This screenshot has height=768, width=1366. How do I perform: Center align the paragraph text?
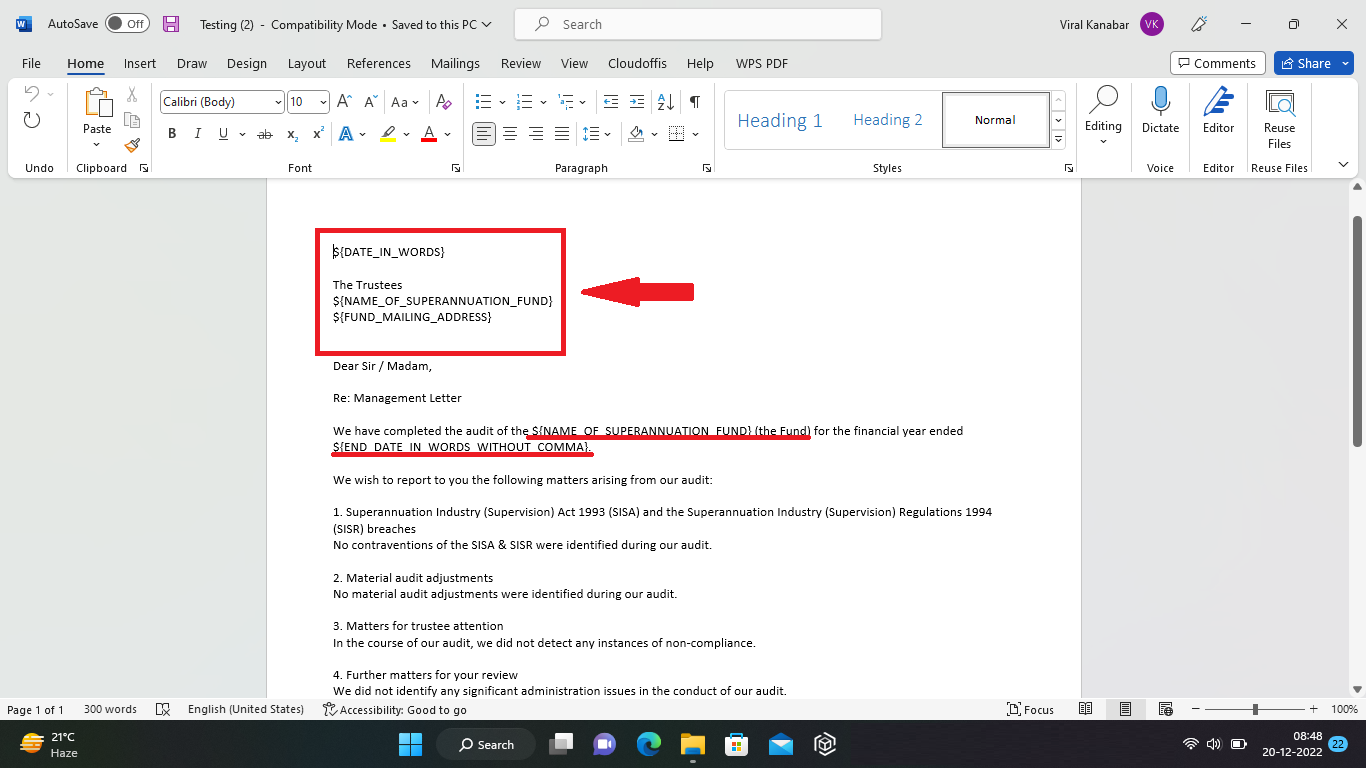(x=510, y=134)
